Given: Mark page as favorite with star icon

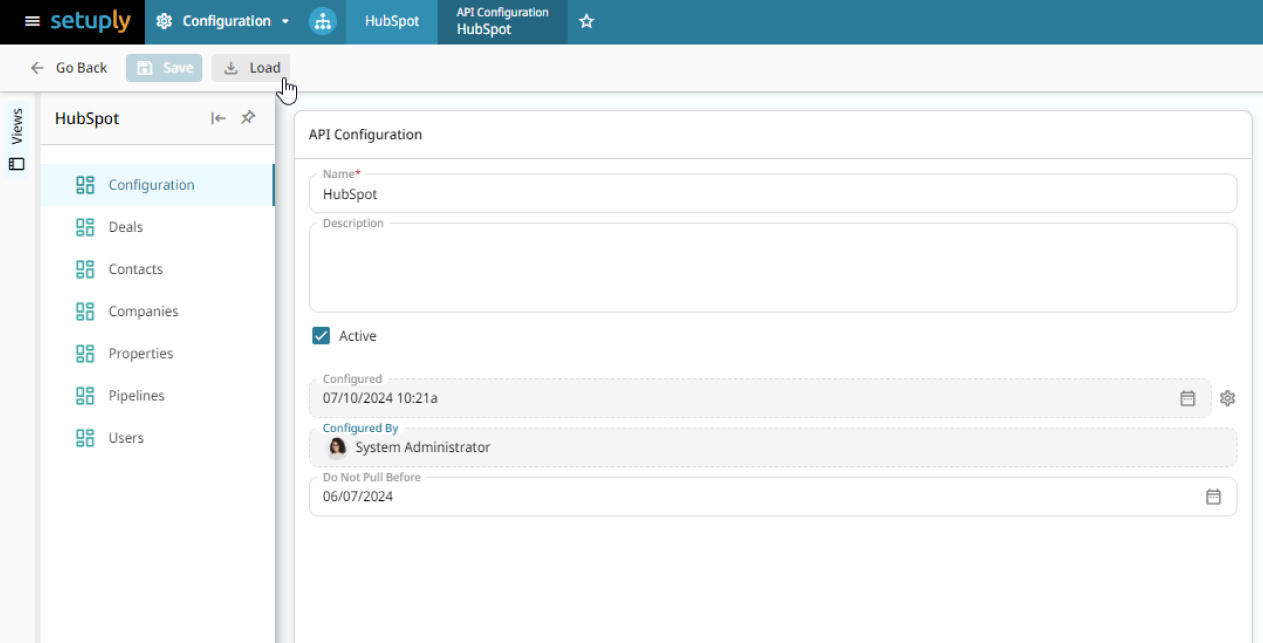Looking at the screenshot, I should pos(587,21).
